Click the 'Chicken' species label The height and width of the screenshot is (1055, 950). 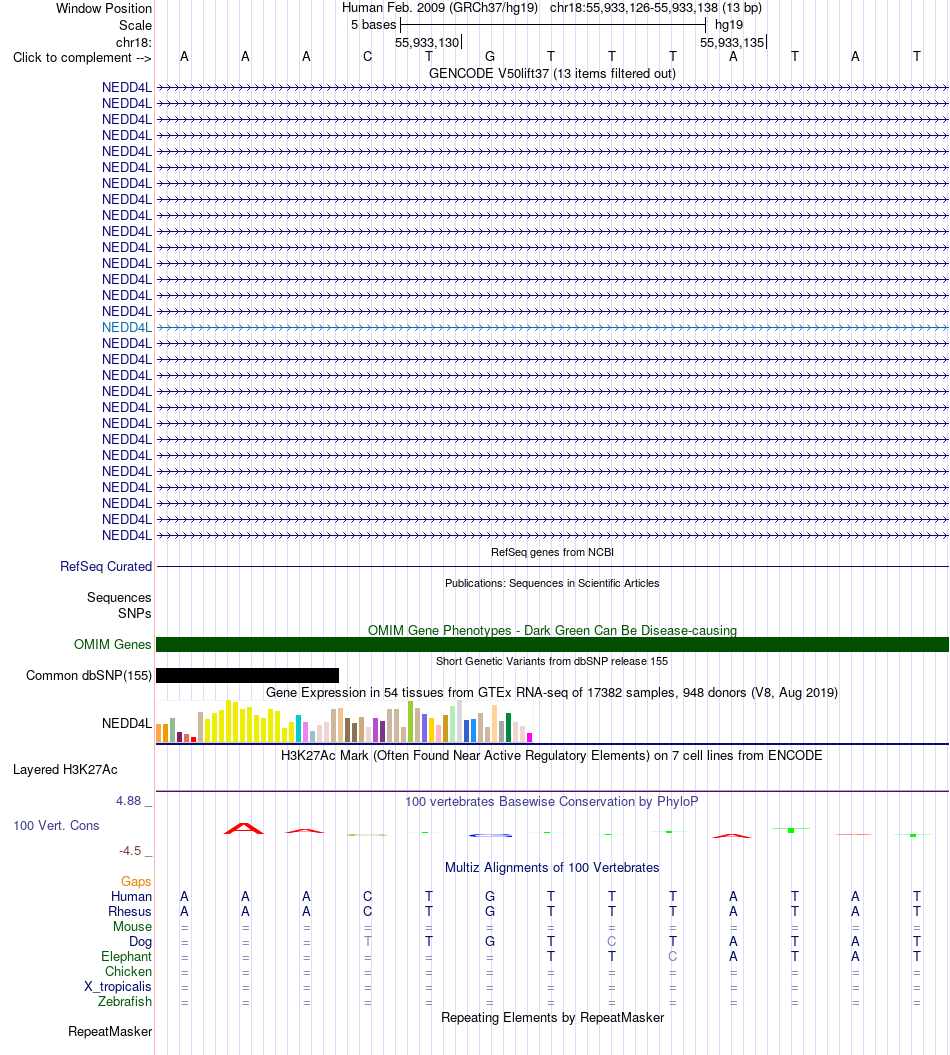pos(129,972)
